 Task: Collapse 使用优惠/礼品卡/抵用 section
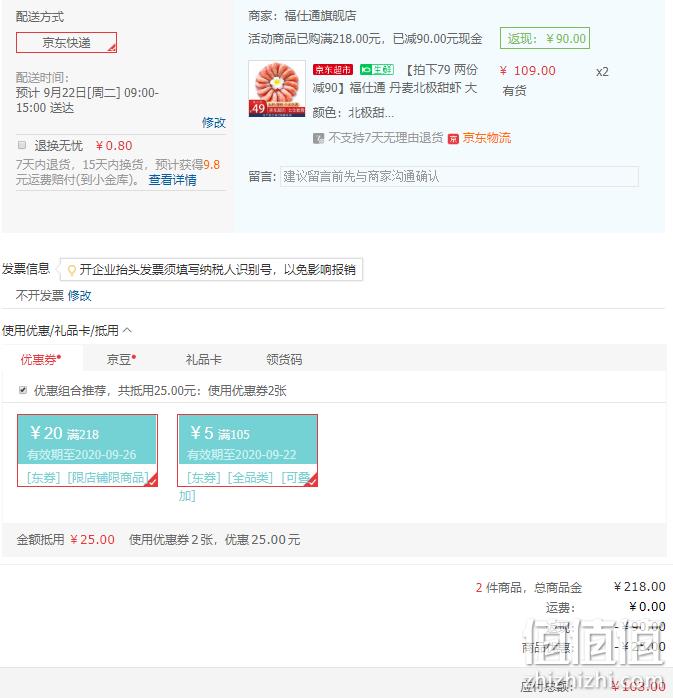pos(127,330)
